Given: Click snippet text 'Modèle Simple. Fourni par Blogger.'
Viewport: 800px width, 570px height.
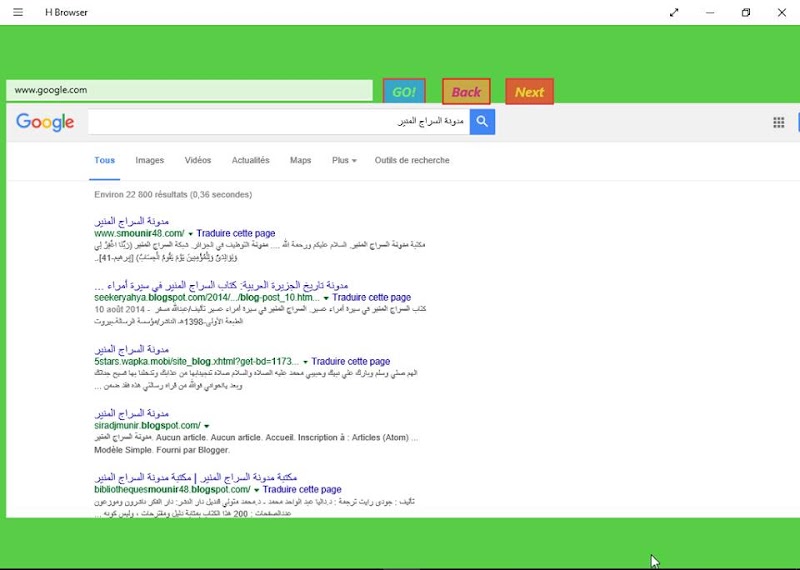Looking at the screenshot, I should (162, 450).
